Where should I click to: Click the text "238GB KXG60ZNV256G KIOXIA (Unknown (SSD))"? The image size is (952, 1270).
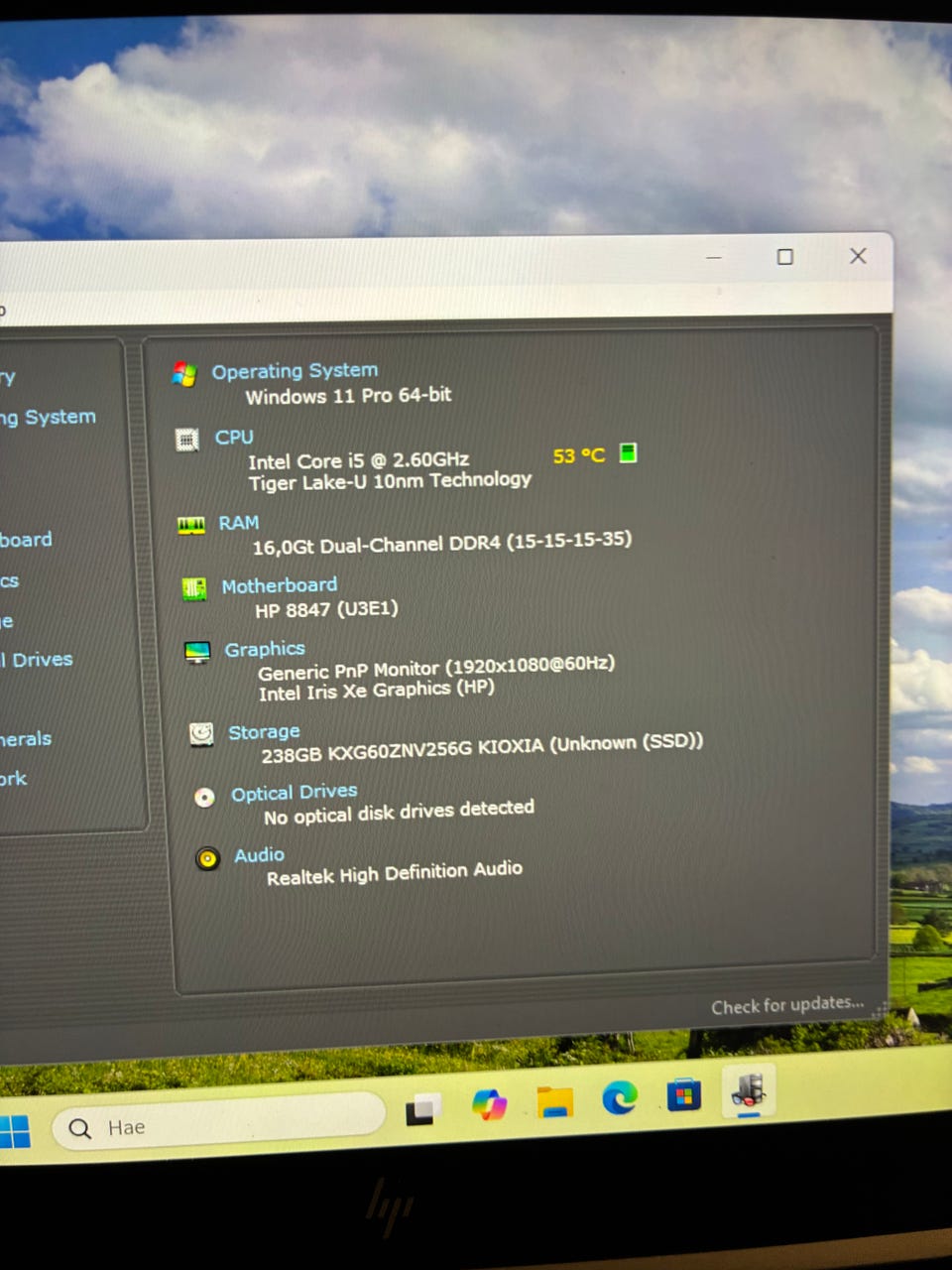482,749
